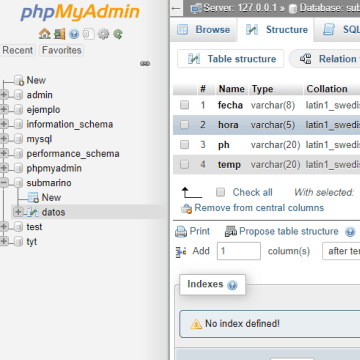Viewport: 360px width, 360px height.
Task: Expand the ejemplo database node
Action: [4, 109]
